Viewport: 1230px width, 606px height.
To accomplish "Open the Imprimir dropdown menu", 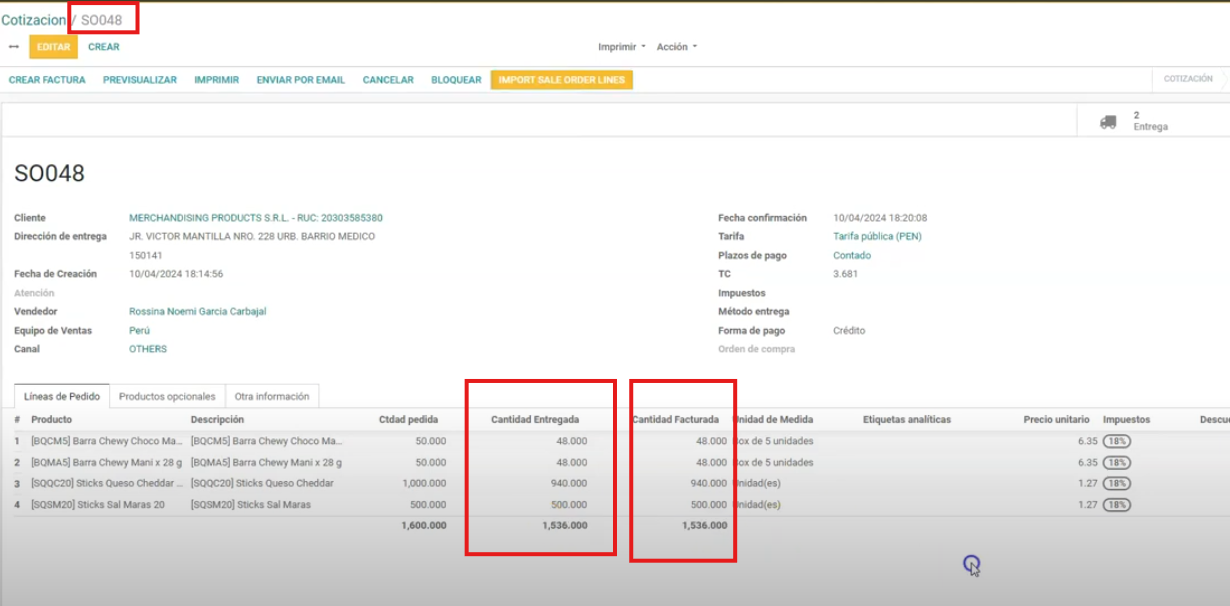I will coord(621,47).
